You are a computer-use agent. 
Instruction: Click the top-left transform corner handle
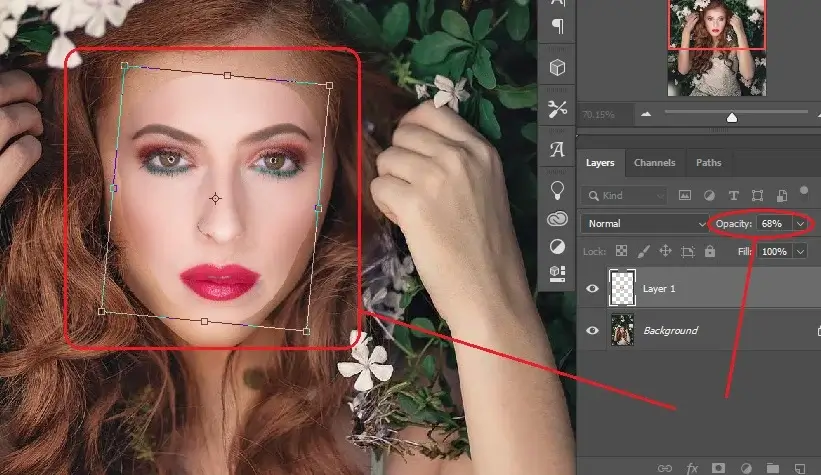tap(124, 65)
